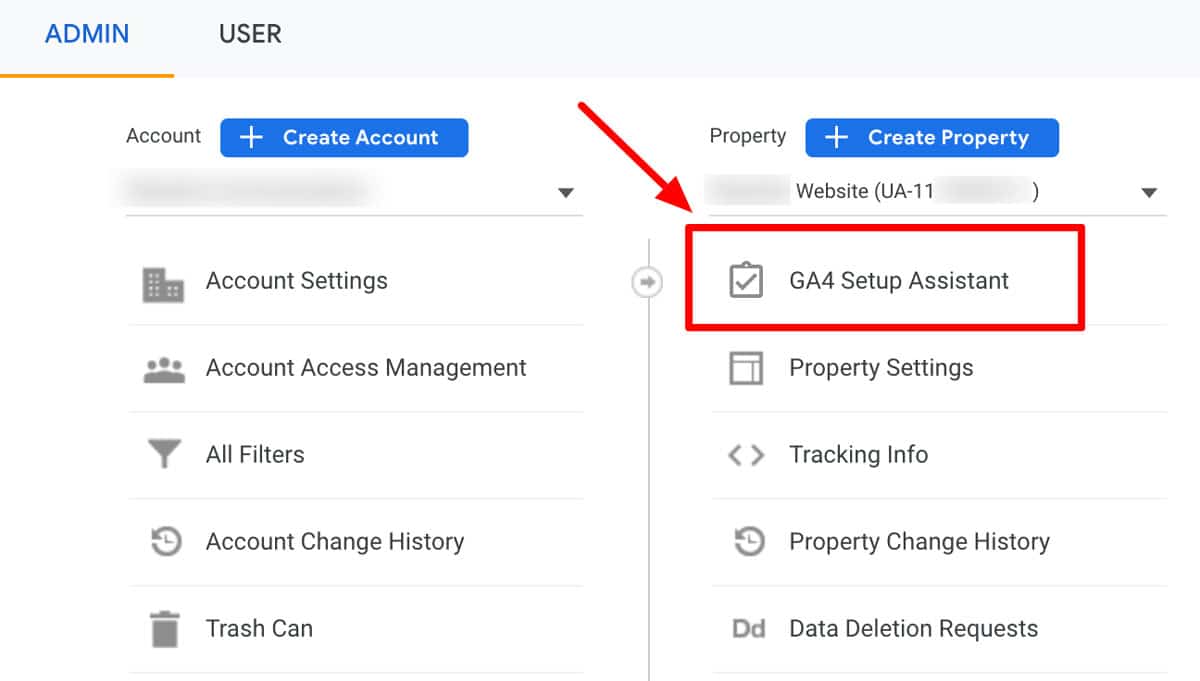The width and height of the screenshot is (1200, 681).
Task: Click the circular arrow between columns
Action: 647,283
